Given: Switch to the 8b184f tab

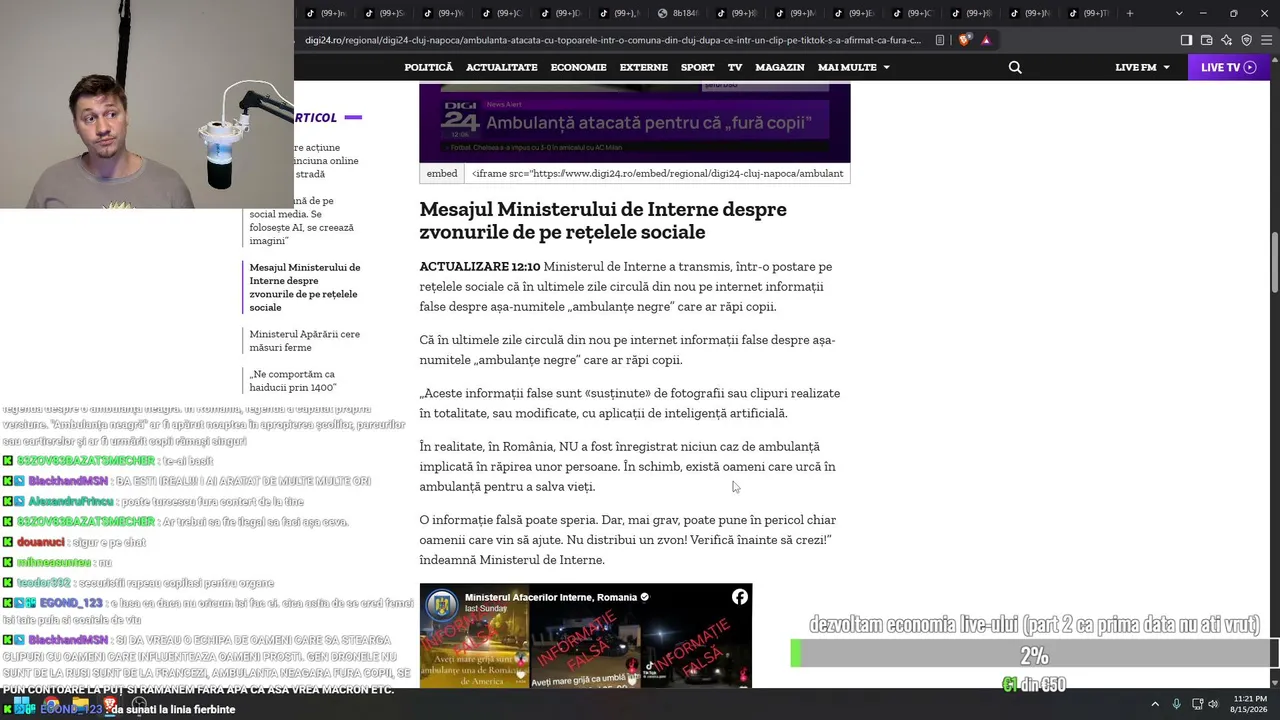Looking at the screenshot, I should [680, 13].
